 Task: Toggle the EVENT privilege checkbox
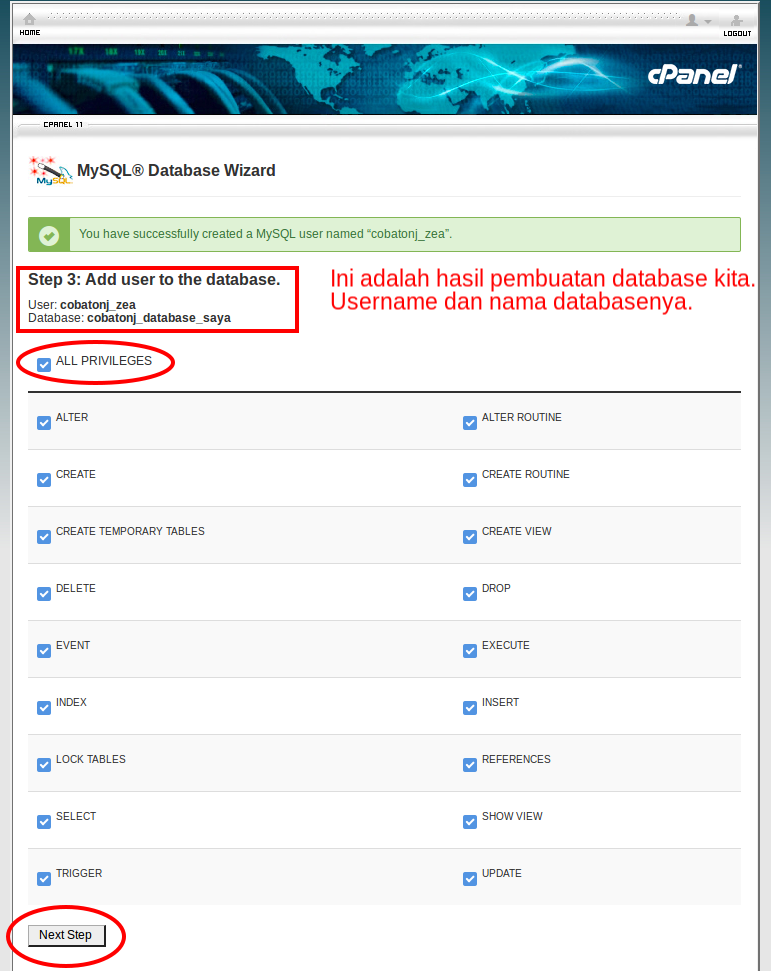tap(44, 651)
